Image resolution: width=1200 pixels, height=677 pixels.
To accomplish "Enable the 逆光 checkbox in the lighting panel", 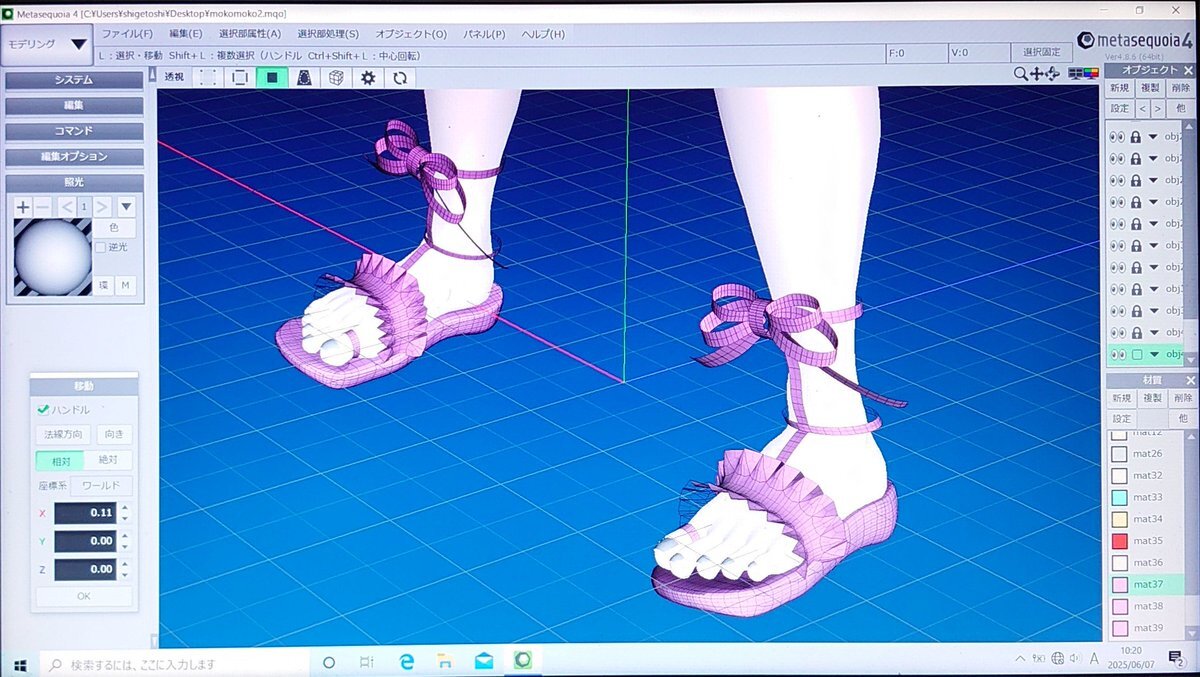I will (100, 247).
